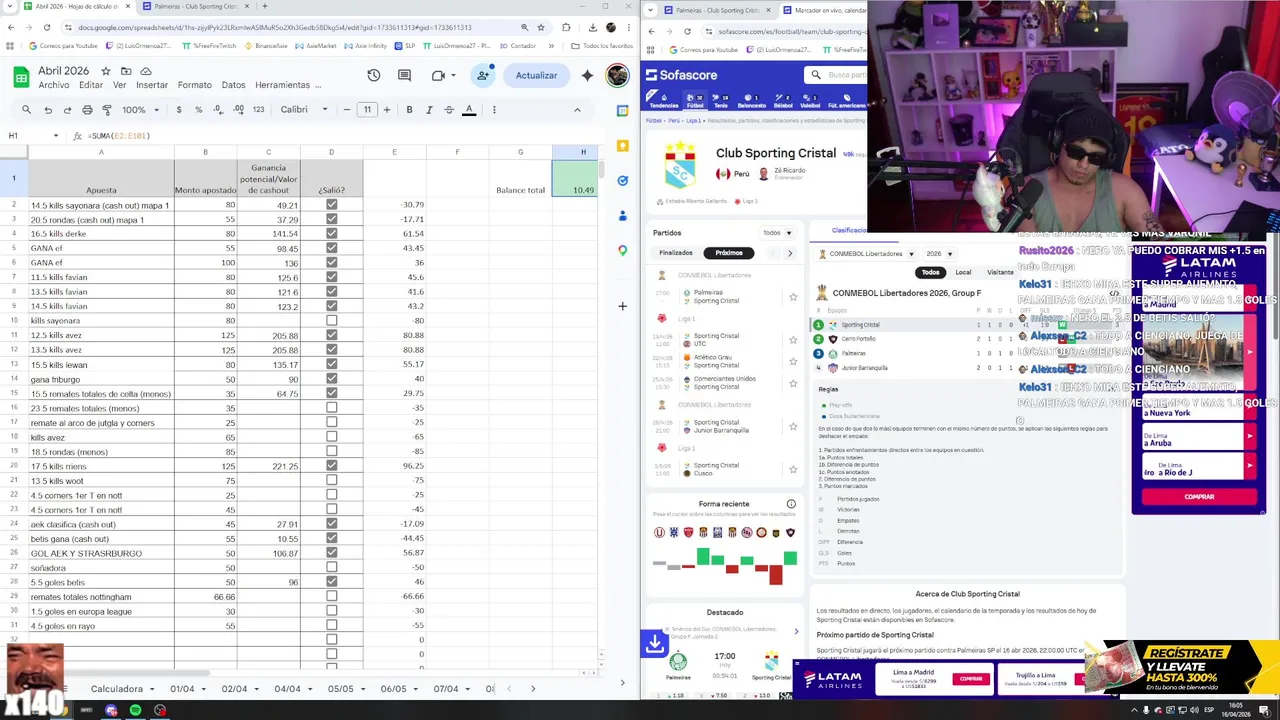Viewport: 1280px width, 720px height.
Task: Activate the paint format tool
Action: click(x=106, y=110)
